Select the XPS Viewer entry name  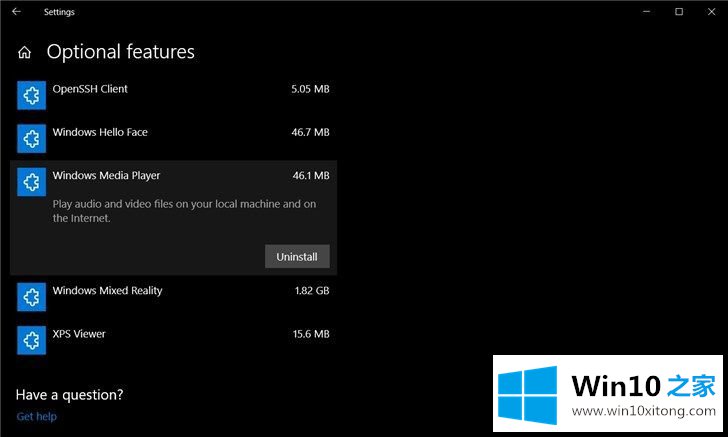tap(79, 334)
